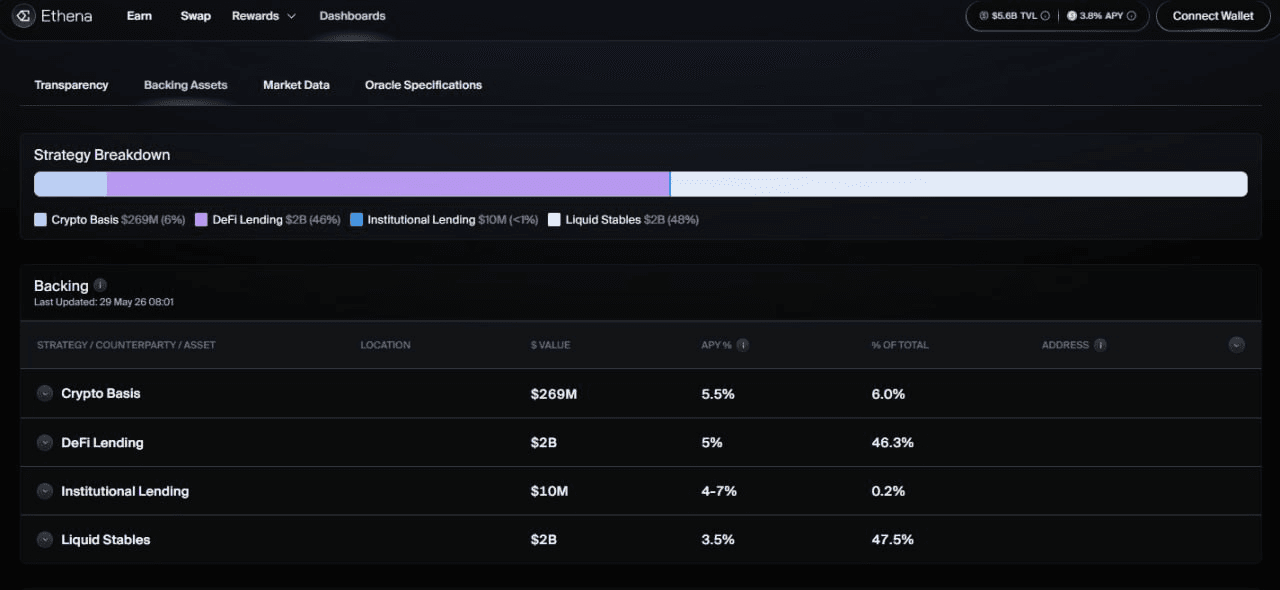Click the Strategy Breakdown heading
This screenshot has height=590, width=1280.
coord(102,155)
